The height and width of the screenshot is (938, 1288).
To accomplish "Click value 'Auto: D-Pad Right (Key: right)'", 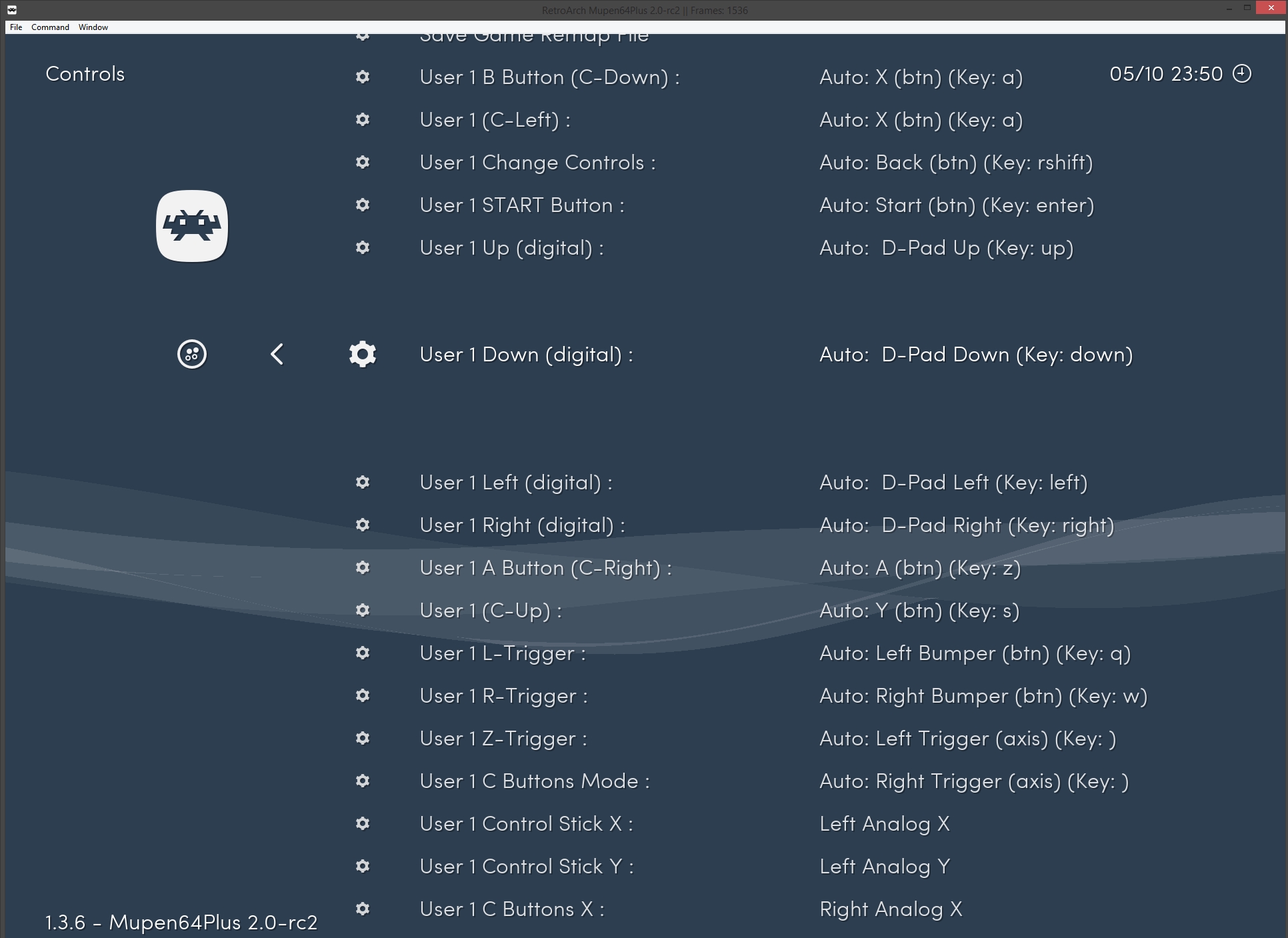I will tap(967, 526).
